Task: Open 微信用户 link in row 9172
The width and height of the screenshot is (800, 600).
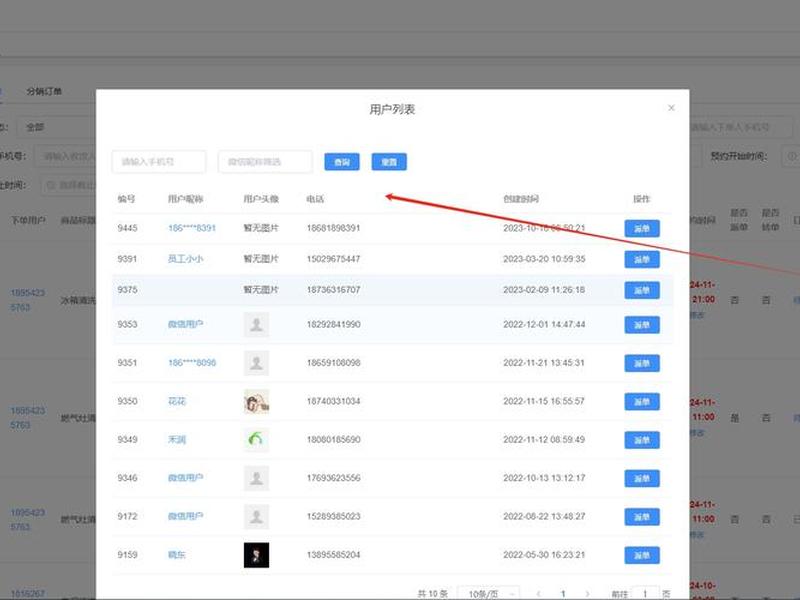Action: pyautogui.click(x=185, y=516)
